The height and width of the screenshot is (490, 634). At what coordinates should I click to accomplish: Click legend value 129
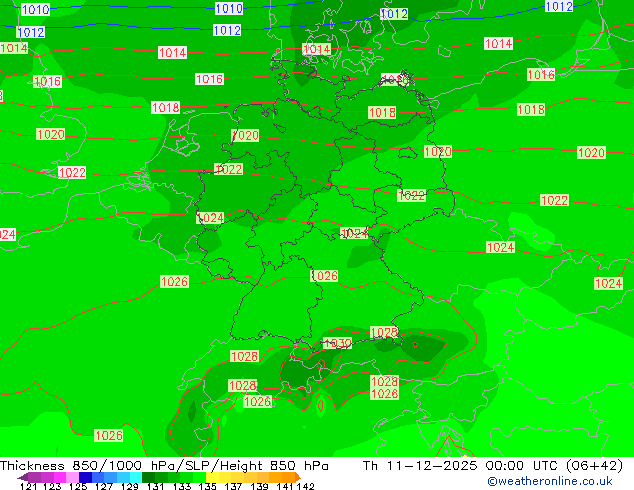point(130,486)
